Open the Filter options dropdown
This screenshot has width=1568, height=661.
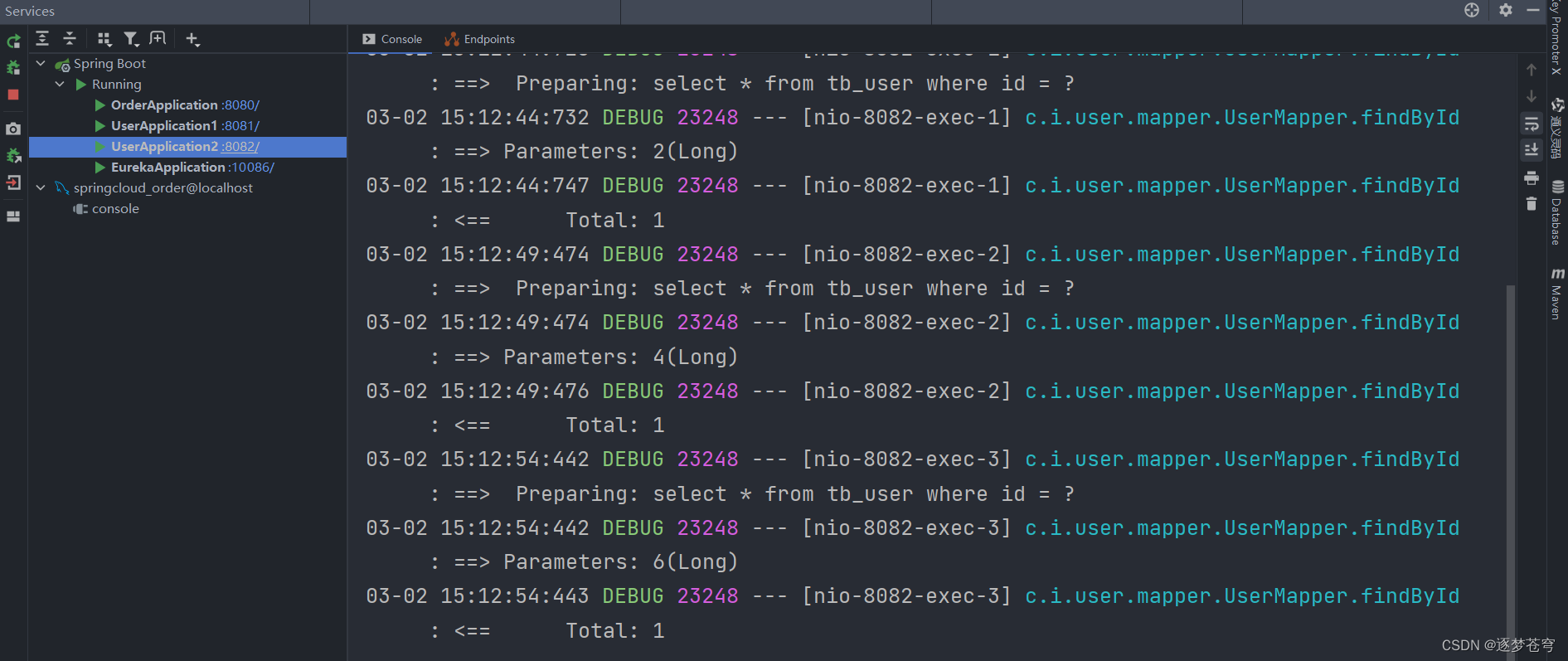click(131, 39)
